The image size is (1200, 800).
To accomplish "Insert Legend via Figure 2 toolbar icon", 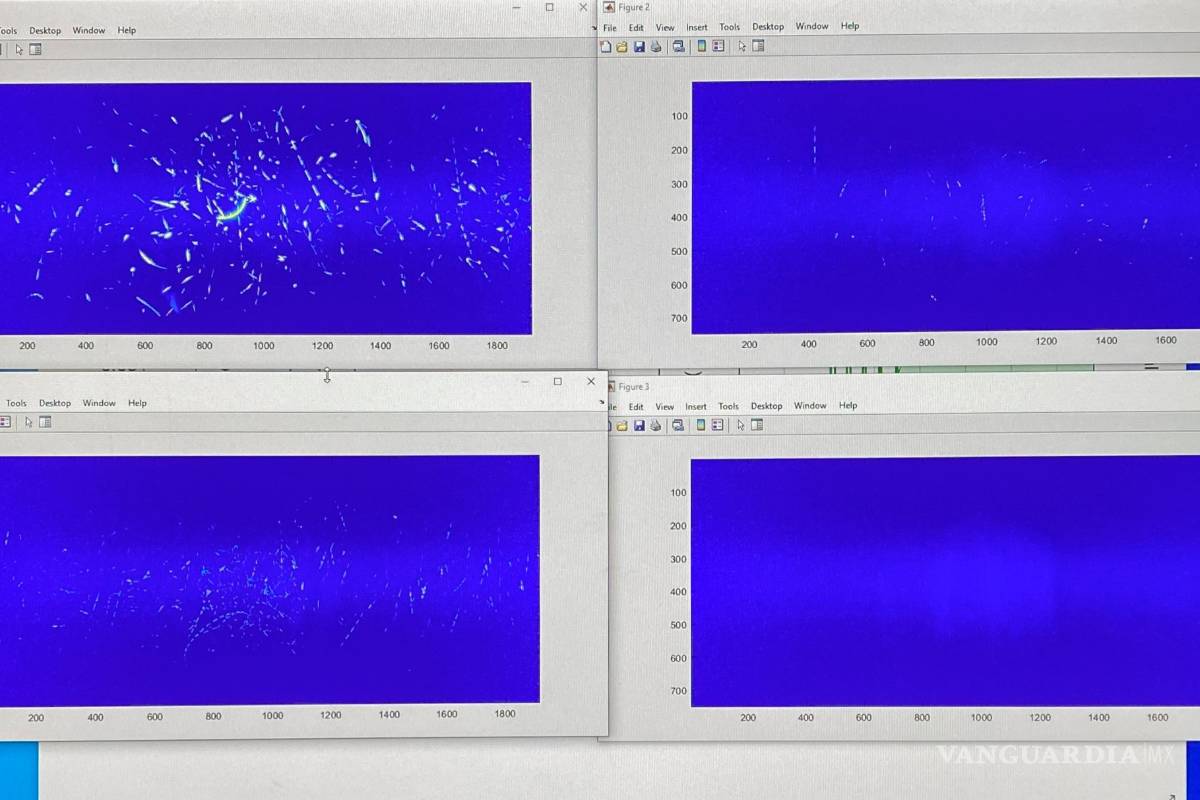I will pos(718,46).
